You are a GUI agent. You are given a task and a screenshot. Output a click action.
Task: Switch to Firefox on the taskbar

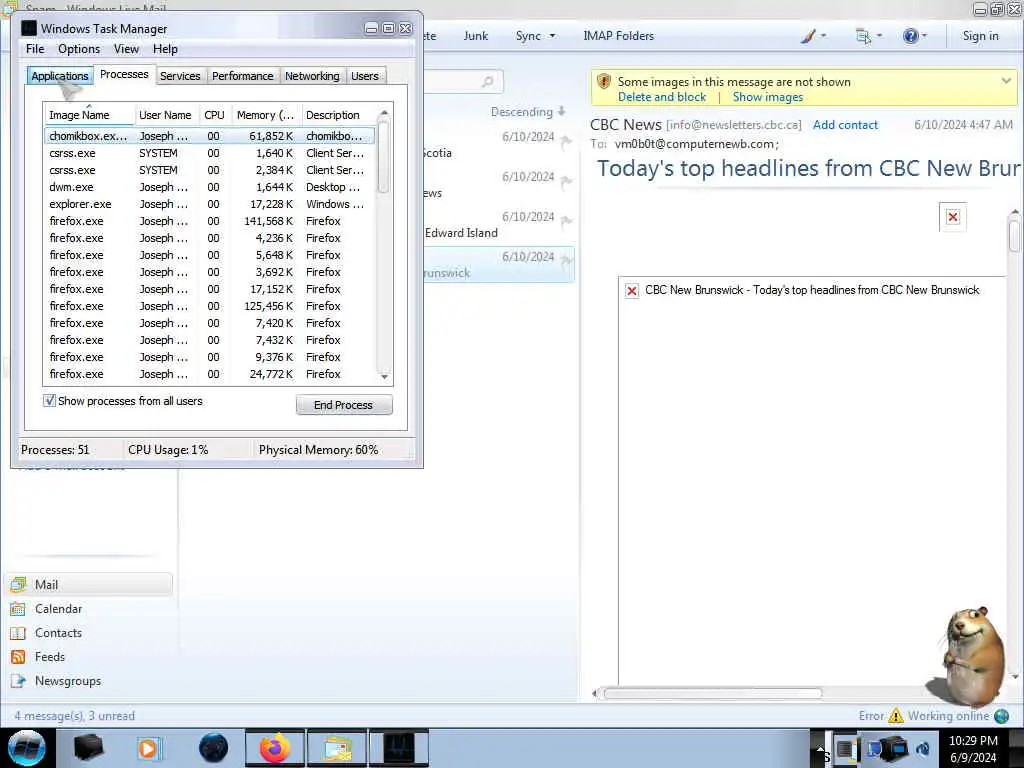click(x=275, y=748)
